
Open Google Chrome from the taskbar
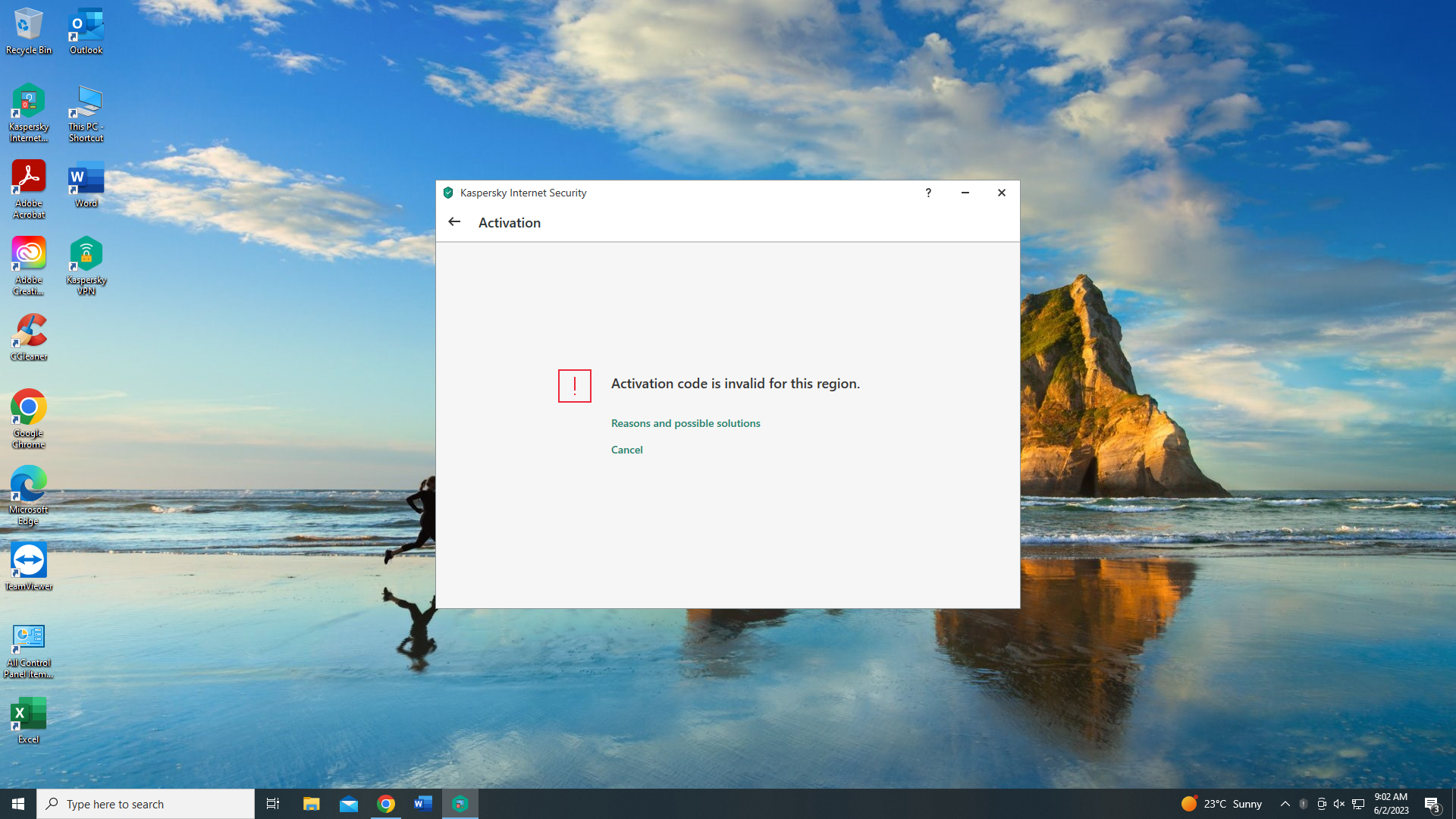tap(386, 804)
